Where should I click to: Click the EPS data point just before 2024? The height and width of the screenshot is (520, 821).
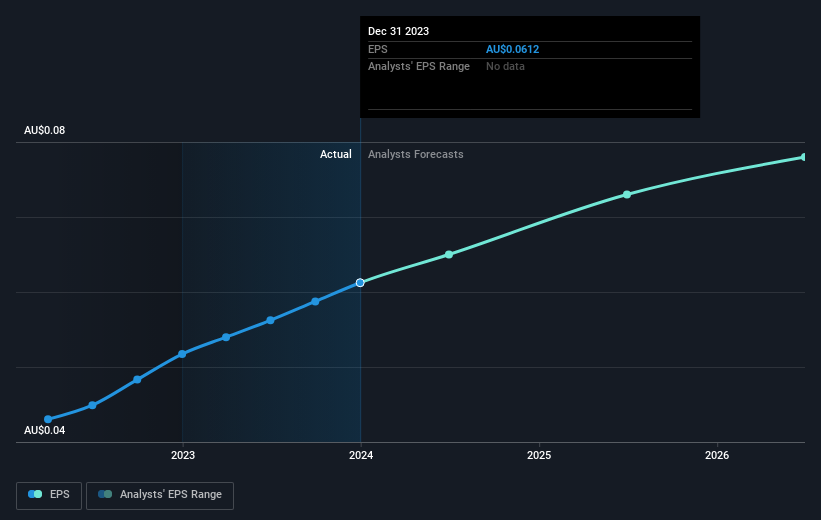click(x=315, y=302)
